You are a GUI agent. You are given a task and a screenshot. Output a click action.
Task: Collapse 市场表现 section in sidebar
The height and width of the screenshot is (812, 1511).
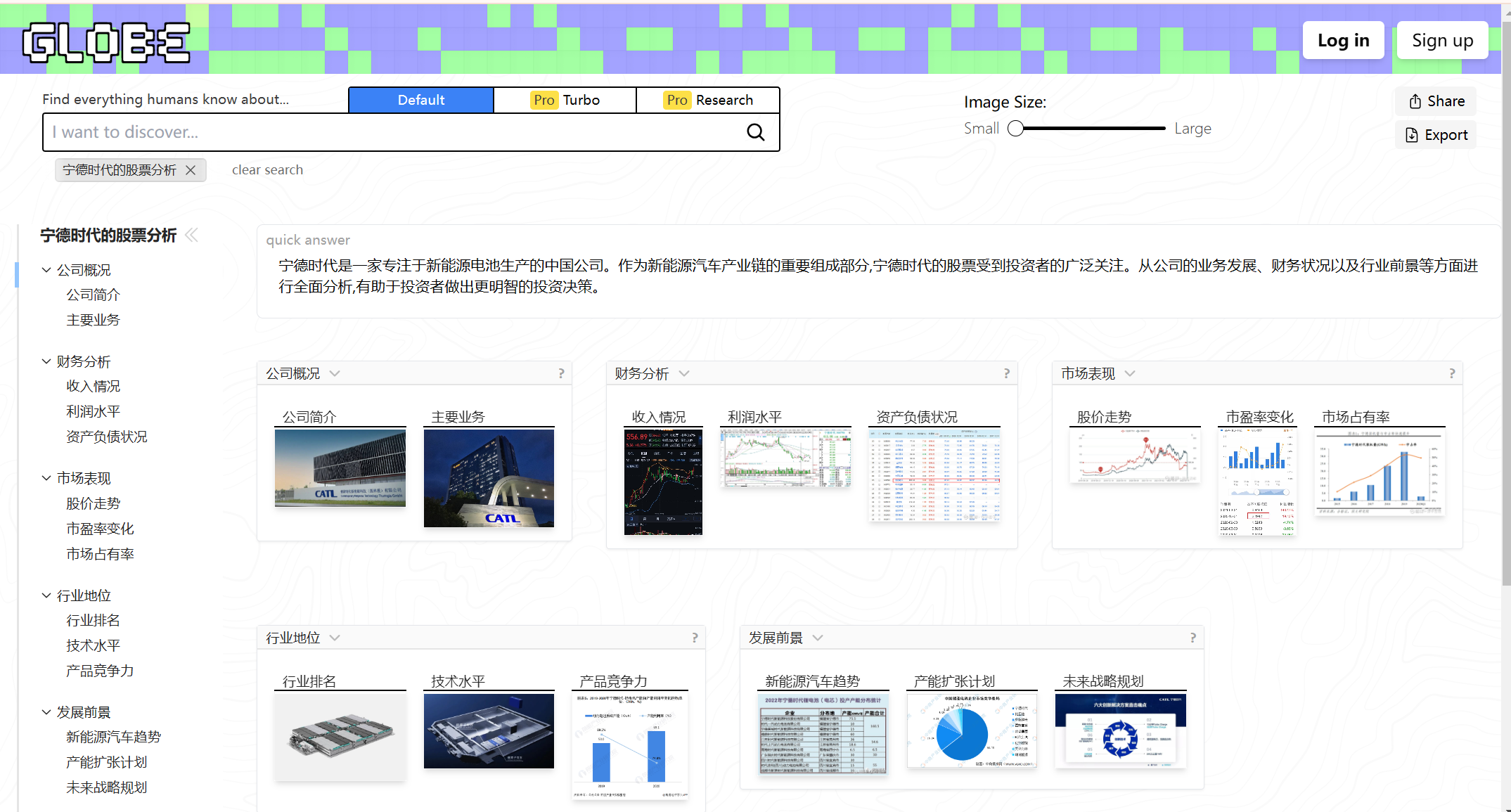point(46,478)
